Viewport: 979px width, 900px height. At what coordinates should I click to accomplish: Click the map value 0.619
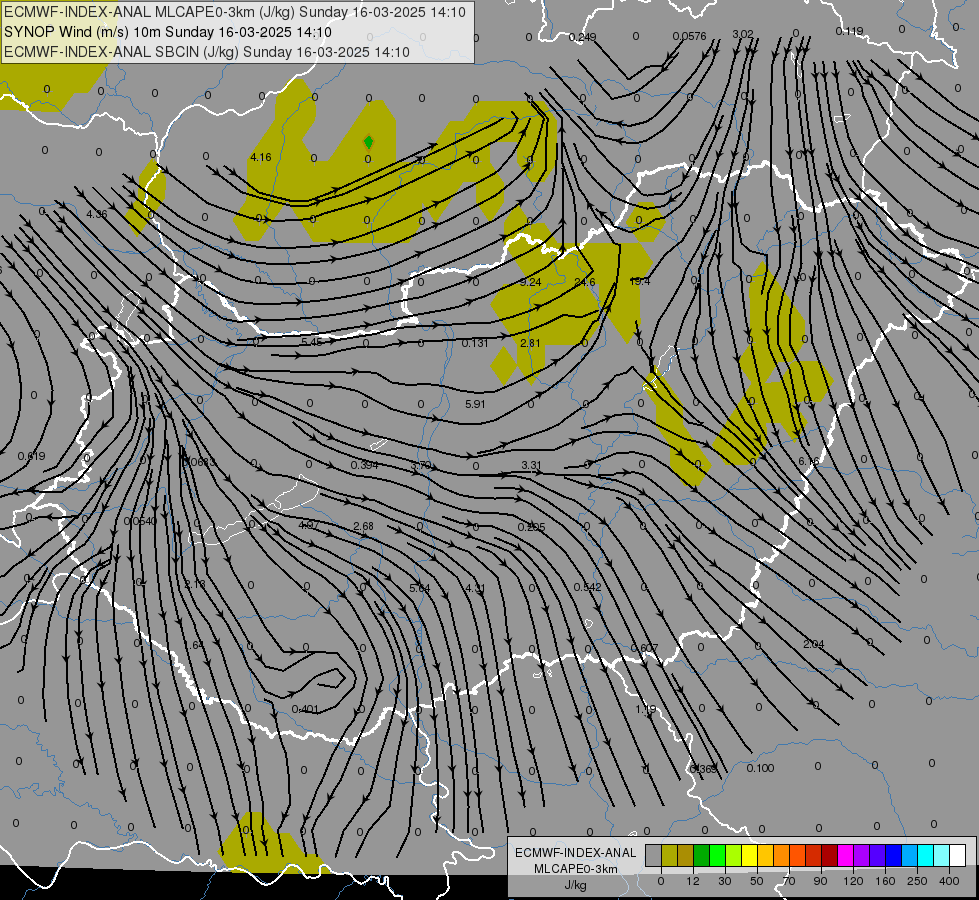(31, 457)
